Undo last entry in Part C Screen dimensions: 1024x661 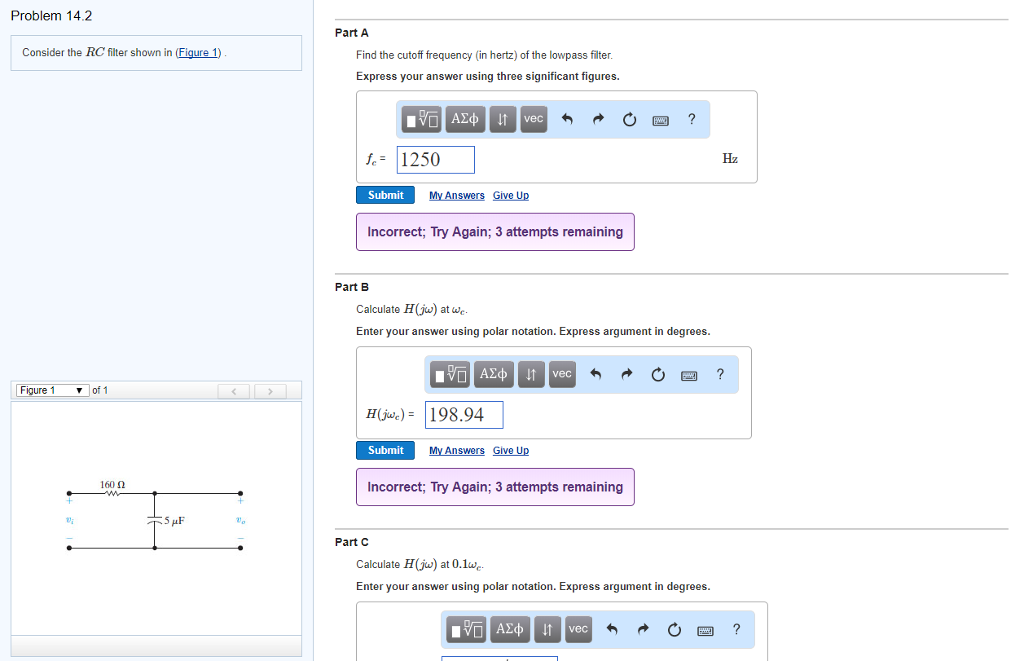(x=612, y=630)
